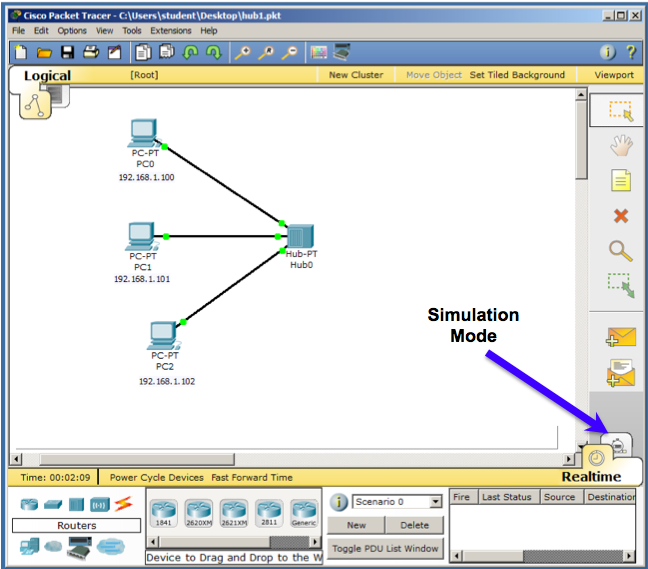Image resolution: width=648 pixels, height=569 pixels.
Task: Zoom in with the magnifier plus icon
Action: [242, 53]
